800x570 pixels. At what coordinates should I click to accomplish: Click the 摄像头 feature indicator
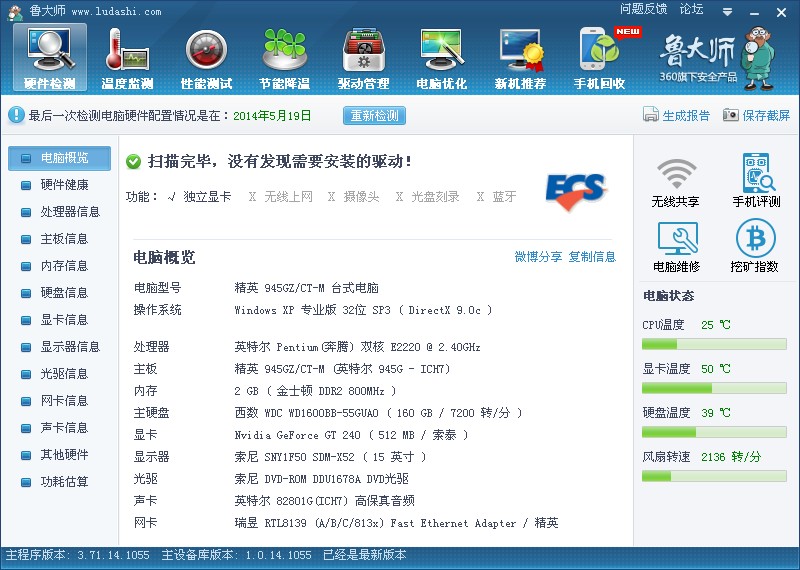coord(354,196)
